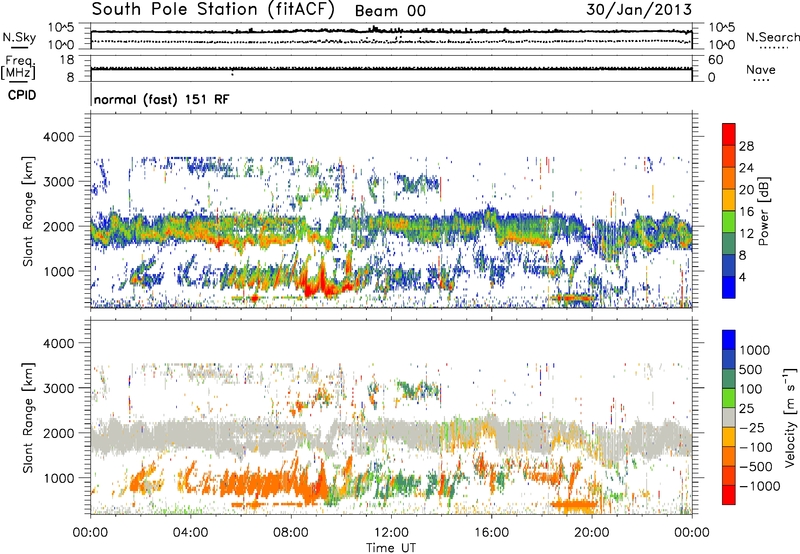The height and width of the screenshot is (554, 800).
Task: Click the '3000' tick on the velocity panel
Action: point(59,388)
